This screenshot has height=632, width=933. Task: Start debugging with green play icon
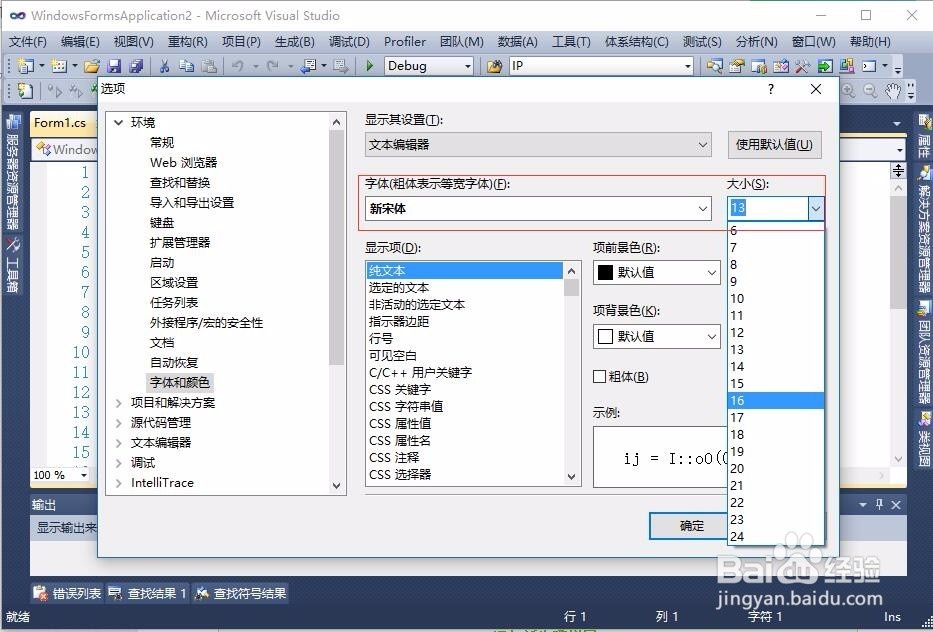tap(370, 66)
